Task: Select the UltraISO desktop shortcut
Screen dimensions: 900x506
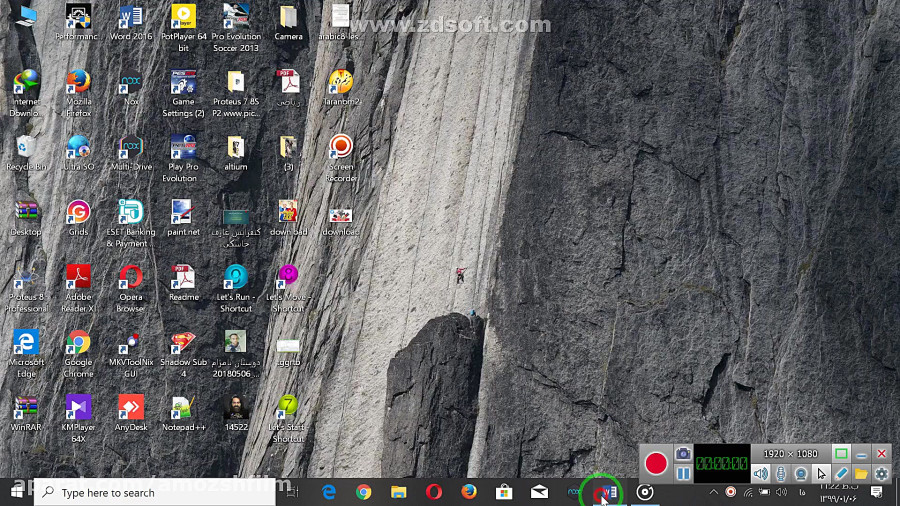Action: [79, 153]
